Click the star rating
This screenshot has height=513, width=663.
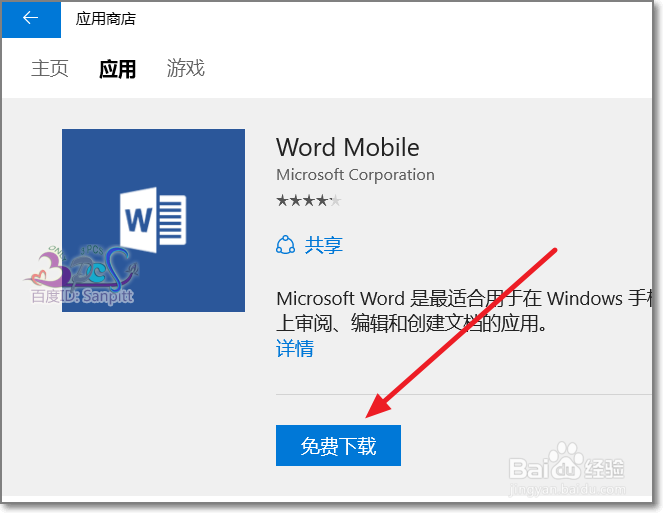(x=309, y=200)
